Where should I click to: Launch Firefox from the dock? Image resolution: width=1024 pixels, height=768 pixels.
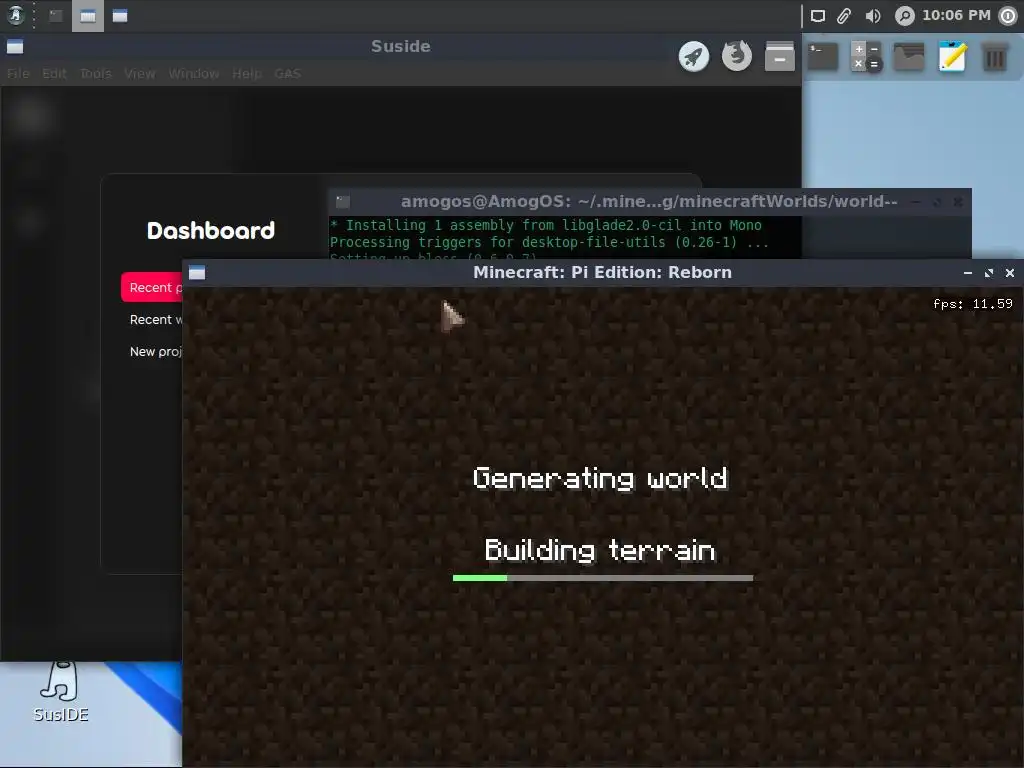point(737,56)
